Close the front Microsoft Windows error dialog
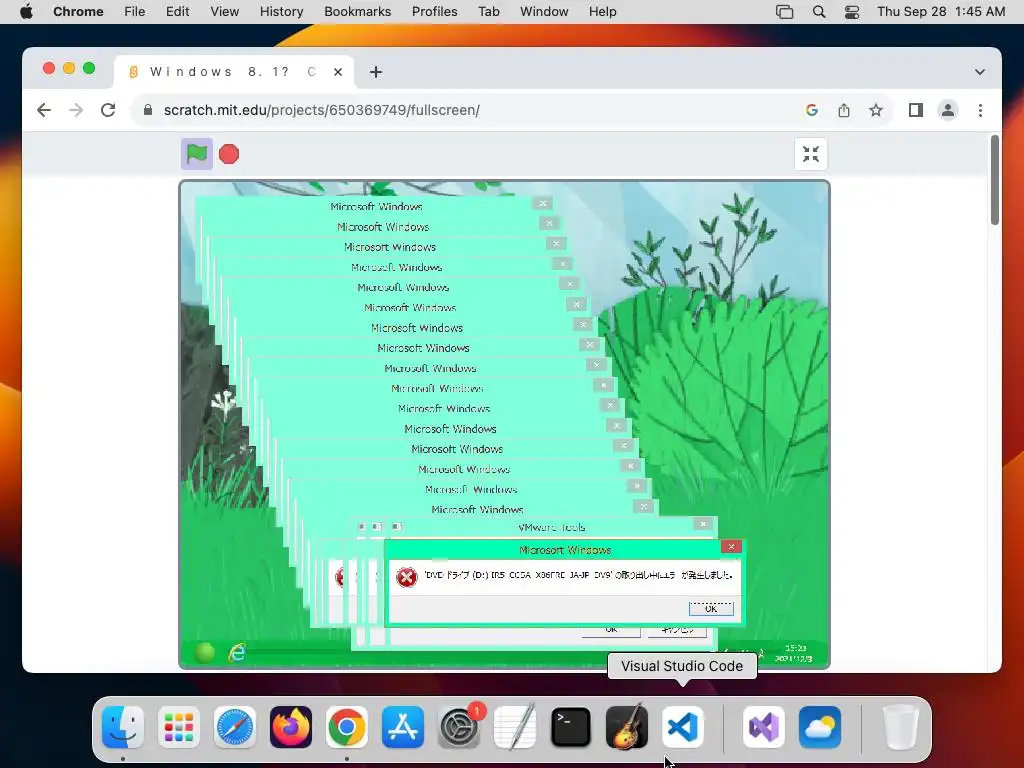The height and width of the screenshot is (768, 1024). [731, 547]
